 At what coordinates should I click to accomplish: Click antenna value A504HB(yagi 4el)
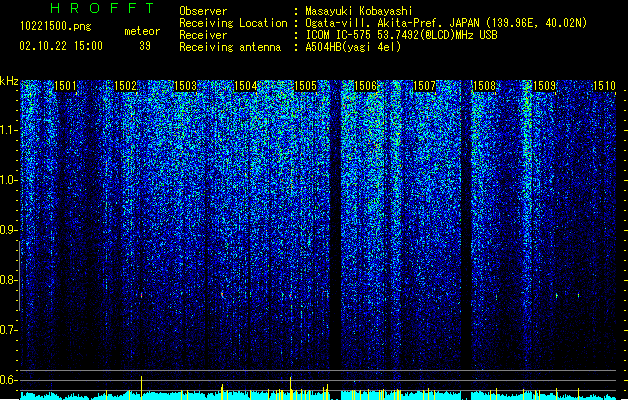pyautogui.click(x=353, y=47)
